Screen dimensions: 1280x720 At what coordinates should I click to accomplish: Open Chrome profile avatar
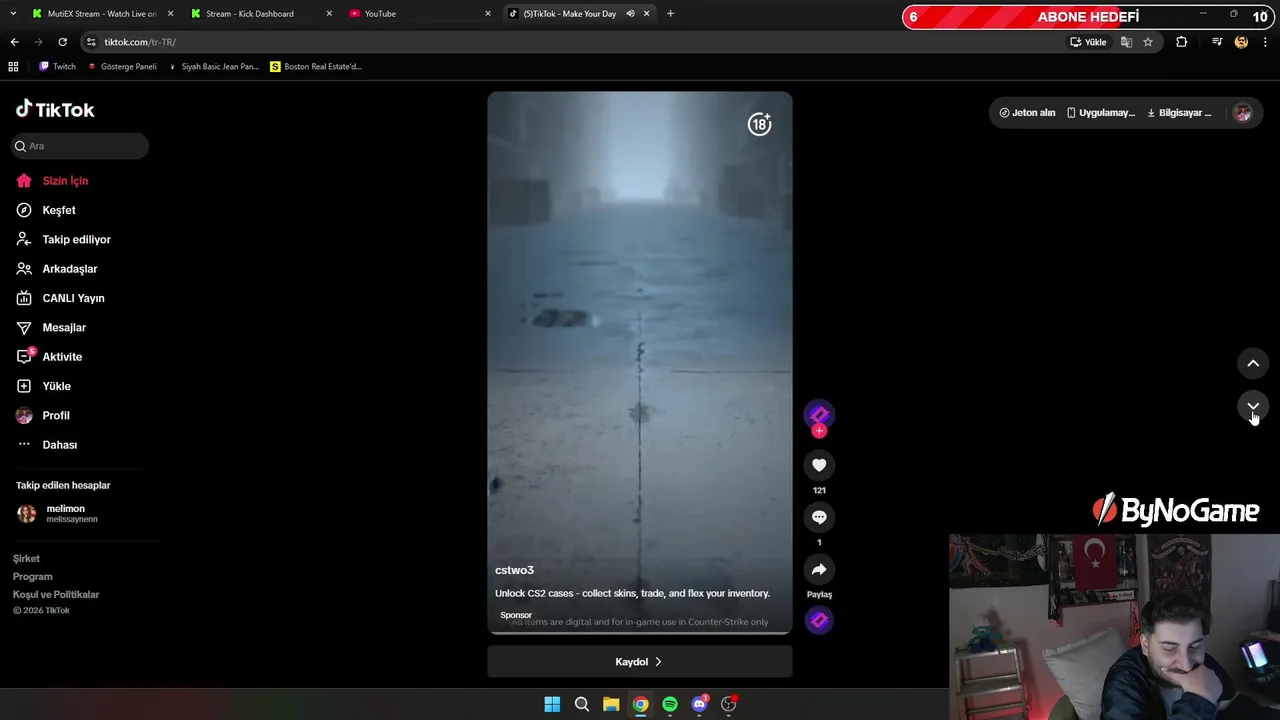(x=1241, y=42)
